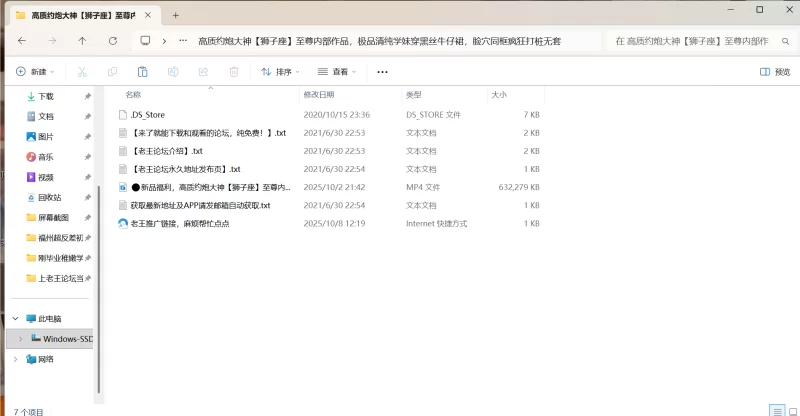Click the Cut scissors icon in toolbar

82,72
